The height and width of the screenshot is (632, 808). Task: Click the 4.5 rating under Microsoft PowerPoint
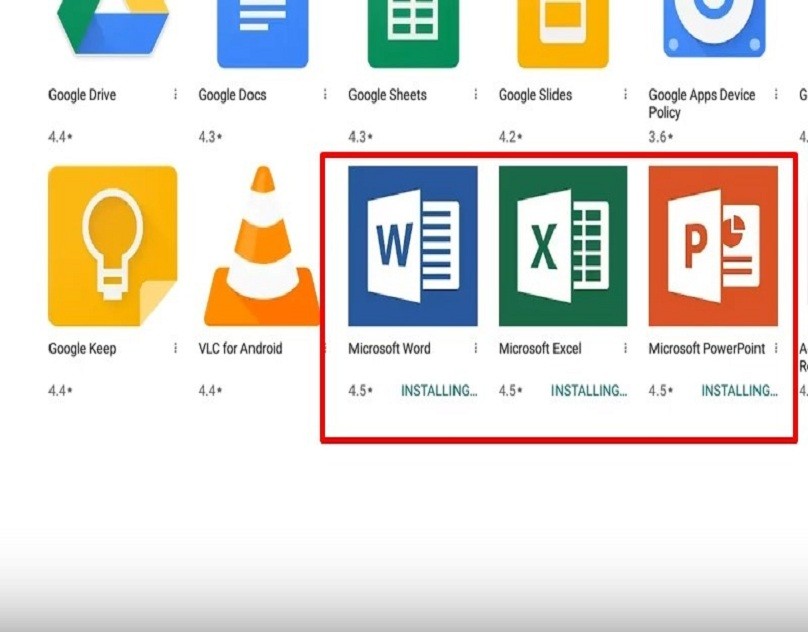pos(661,391)
